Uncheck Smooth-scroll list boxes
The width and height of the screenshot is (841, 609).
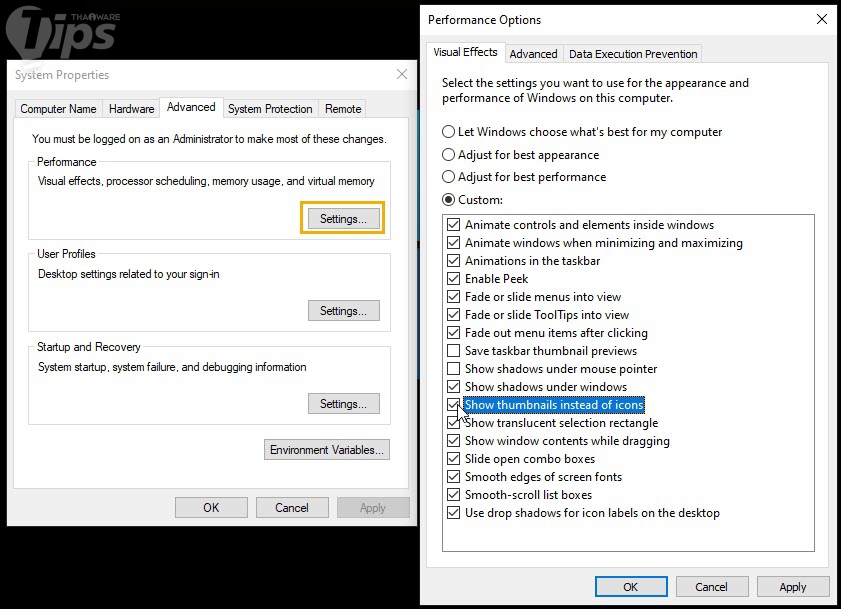[x=453, y=495]
